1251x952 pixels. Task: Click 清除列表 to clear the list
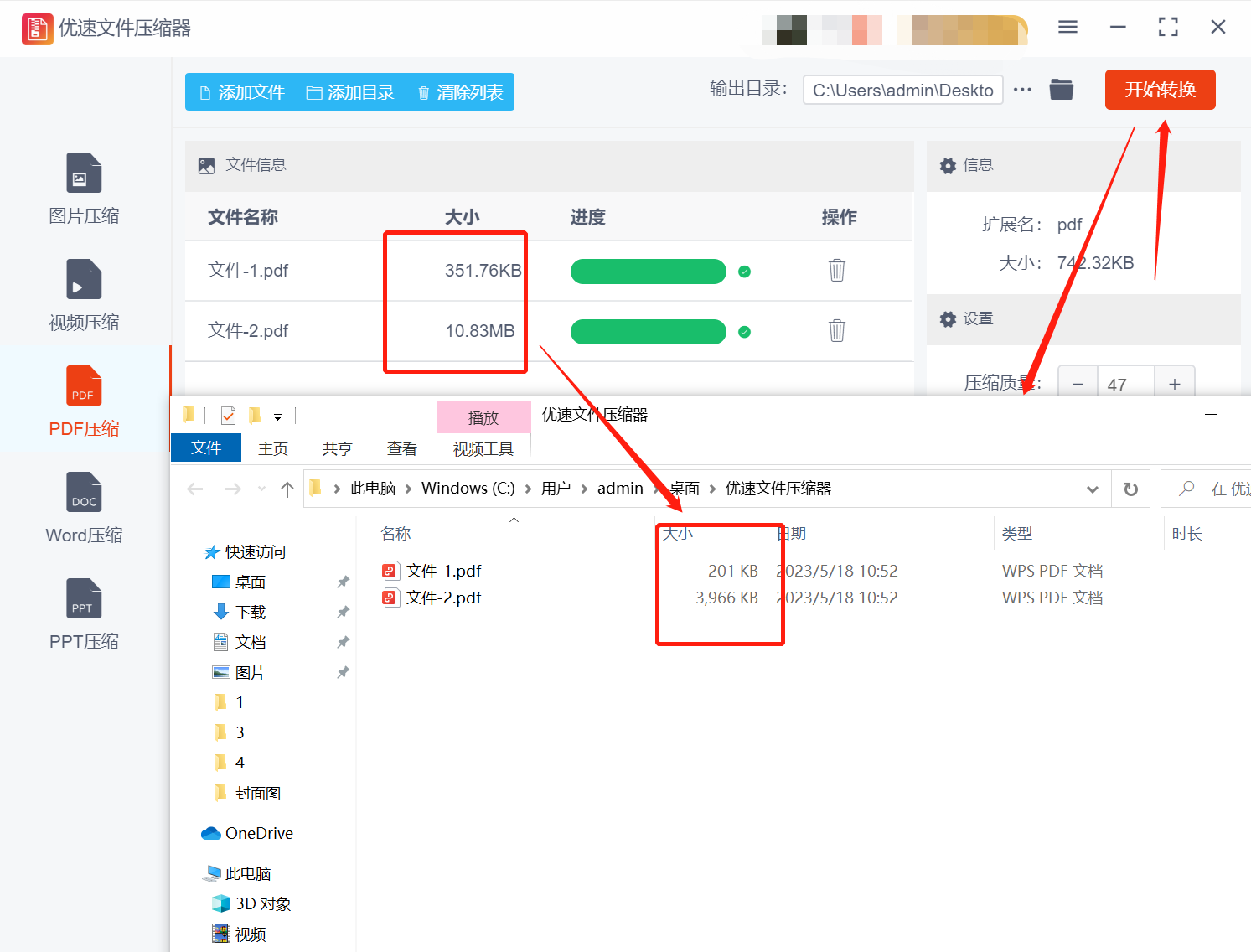[x=460, y=92]
